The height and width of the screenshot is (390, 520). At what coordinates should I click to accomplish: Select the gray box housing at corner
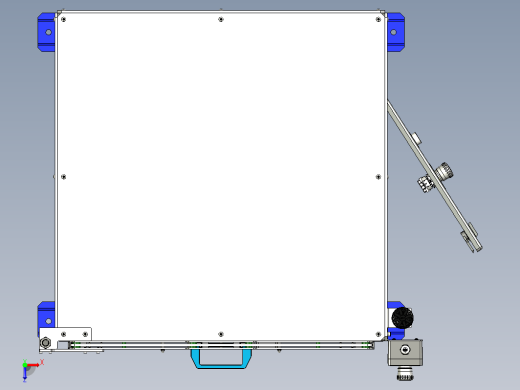(x=405, y=352)
